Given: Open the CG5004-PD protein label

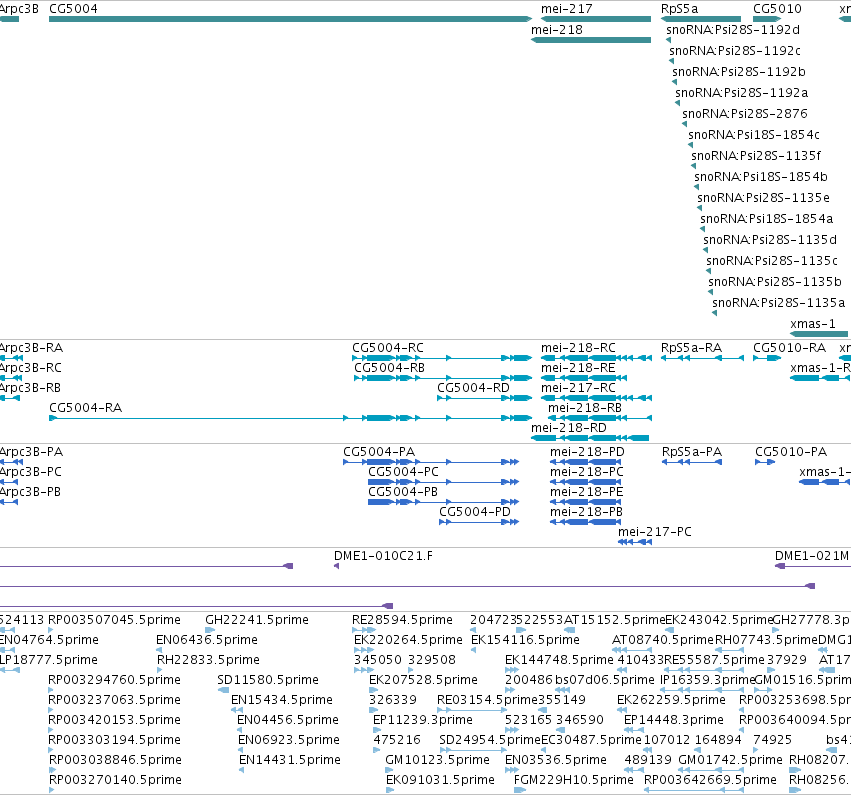Looking at the screenshot, I should point(475,512).
